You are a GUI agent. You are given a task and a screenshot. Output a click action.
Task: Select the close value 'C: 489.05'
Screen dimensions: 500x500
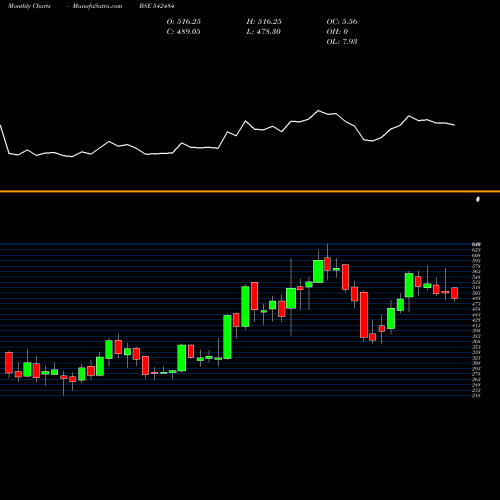pos(184,32)
